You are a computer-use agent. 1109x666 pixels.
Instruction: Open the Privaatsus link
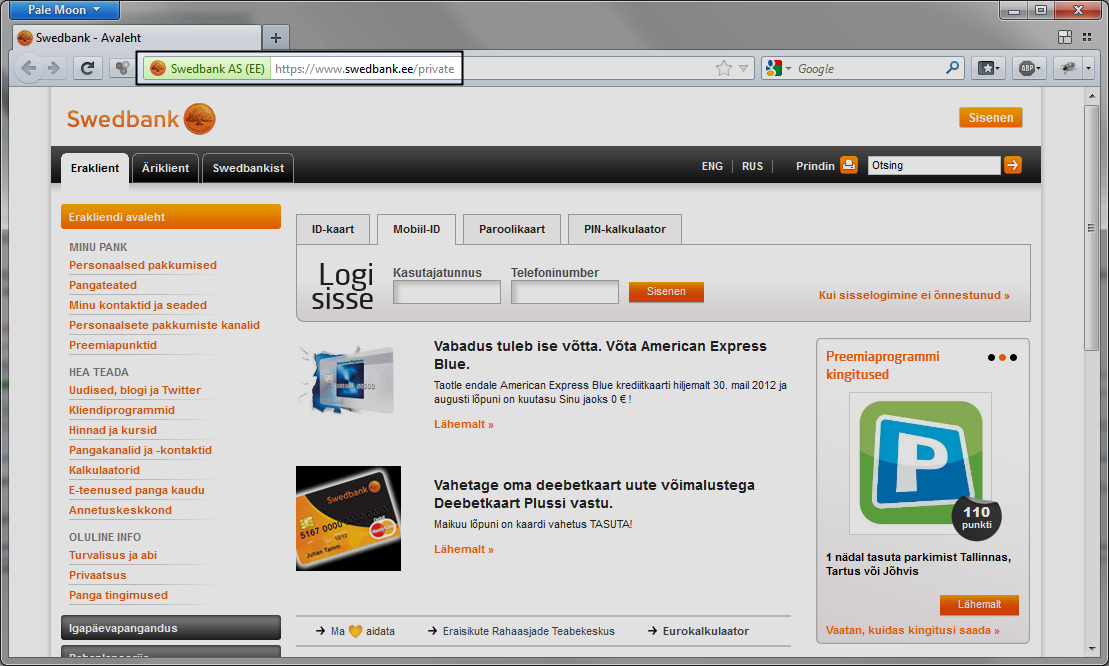pyautogui.click(x=98, y=575)
